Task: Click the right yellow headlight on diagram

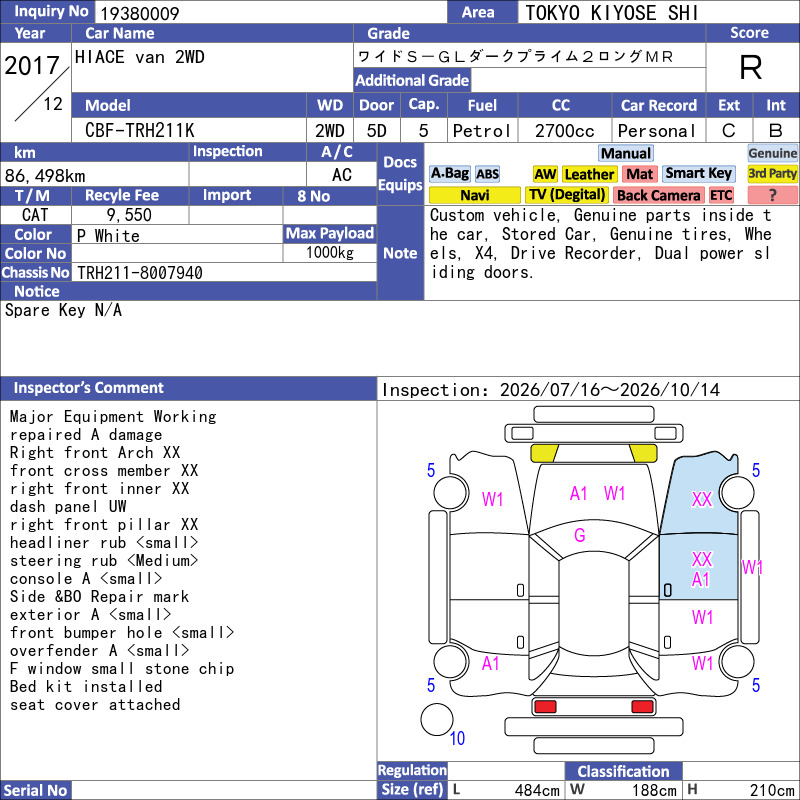Action: (643, 453)
